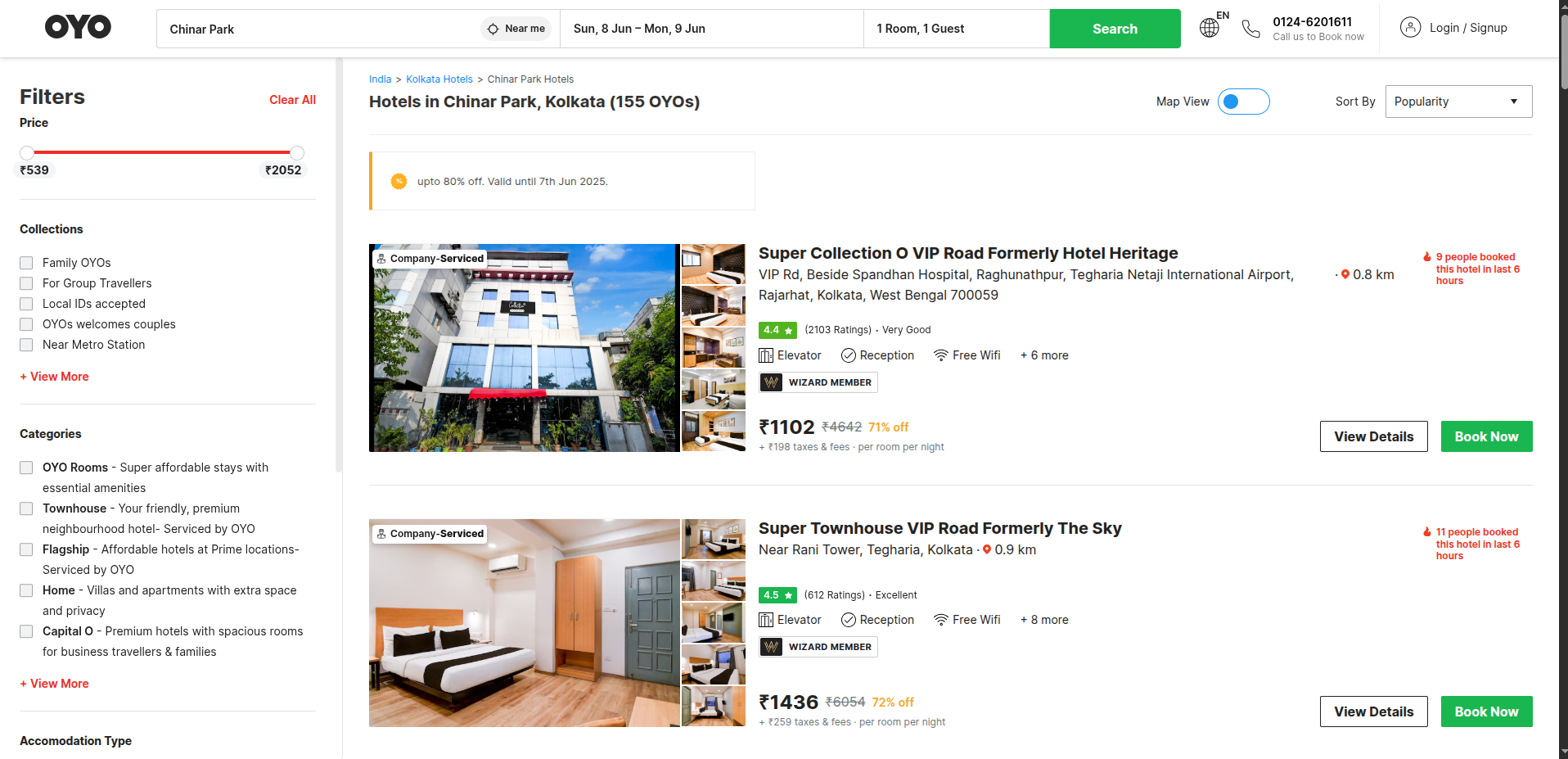Click the OYO logo
Image resolution: width=1568 pixels, height=759 pixels.
pos(78,28)
